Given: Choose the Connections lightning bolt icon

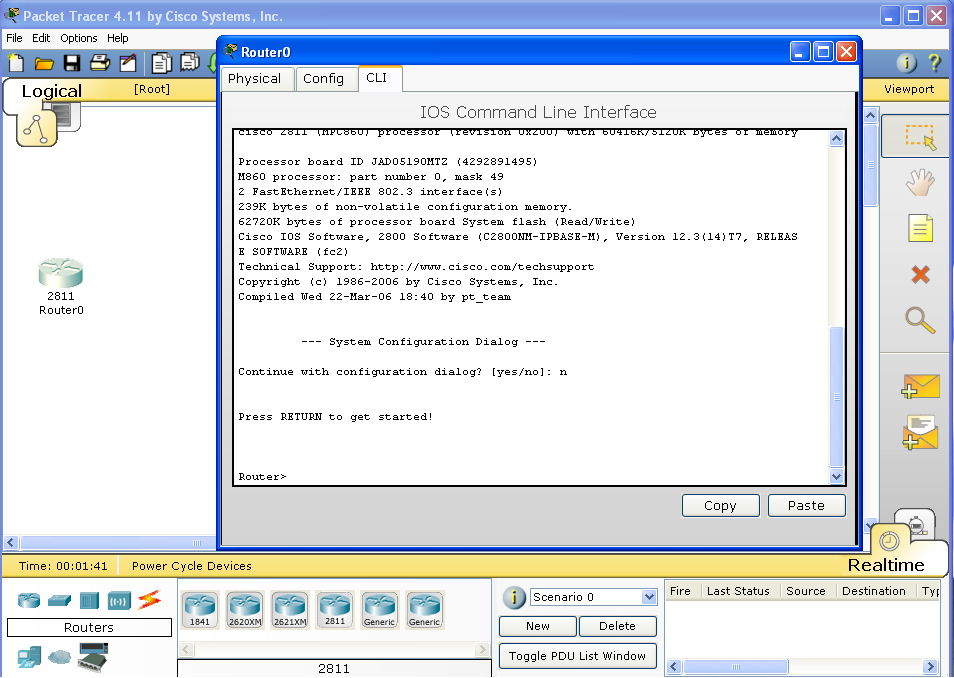Looking at the screenshot, I should tap(149, 599).
